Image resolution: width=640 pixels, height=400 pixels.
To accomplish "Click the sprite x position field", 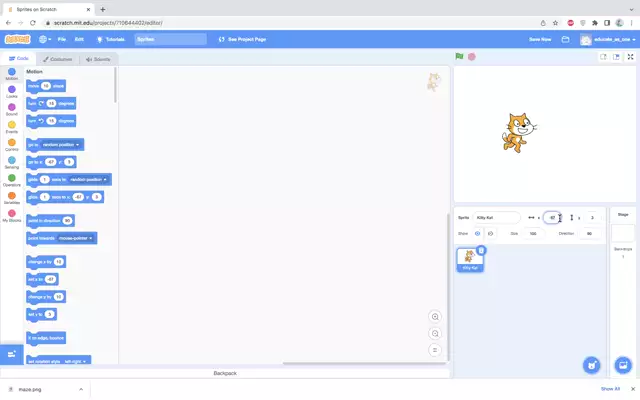I will click(x=551, y=218).
